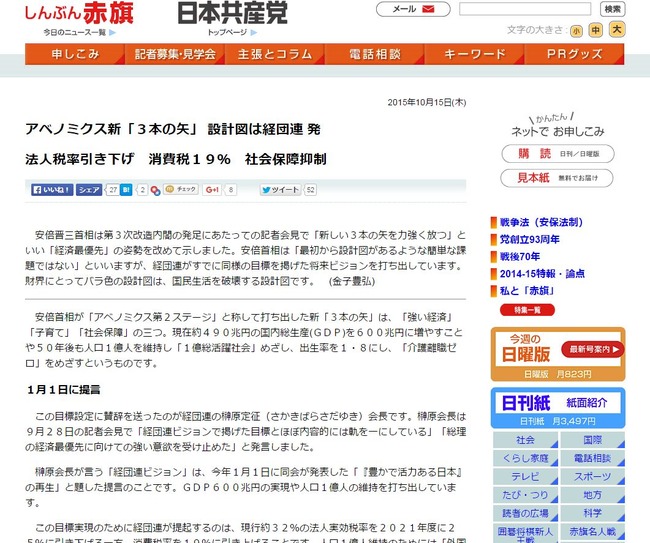
Task: Open the 読者の広場 category
Action: 525,513
